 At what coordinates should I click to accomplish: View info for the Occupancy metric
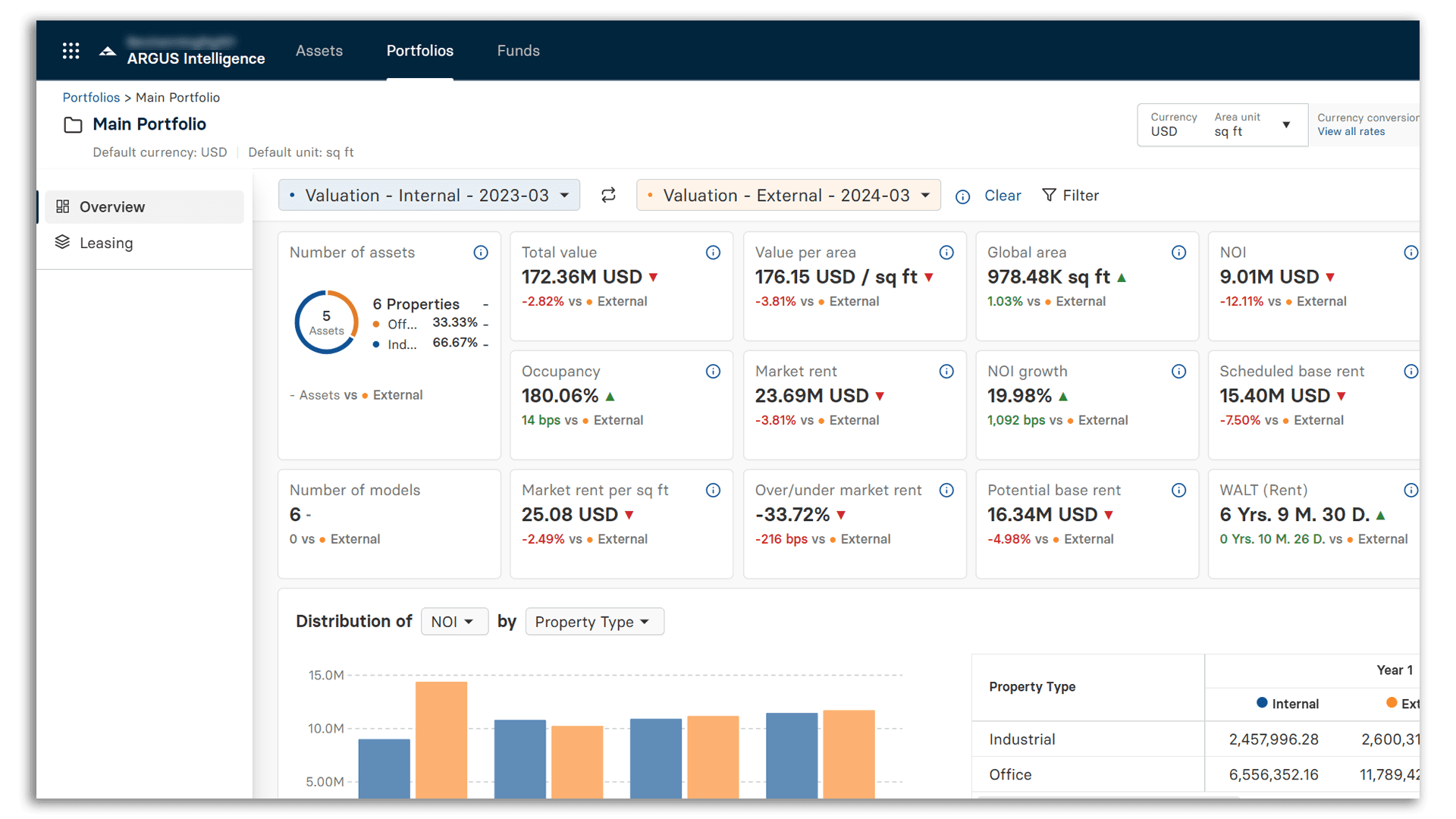point(713,372)
